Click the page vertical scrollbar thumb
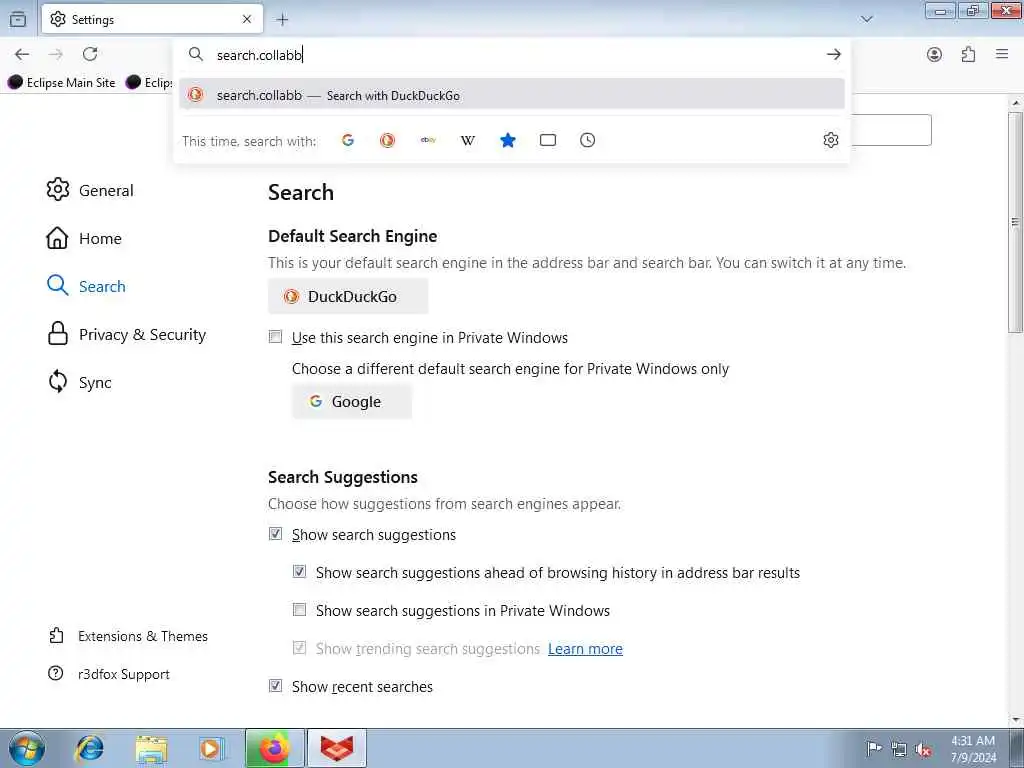Screen dimensions: 1024x768 [1015, 222]
